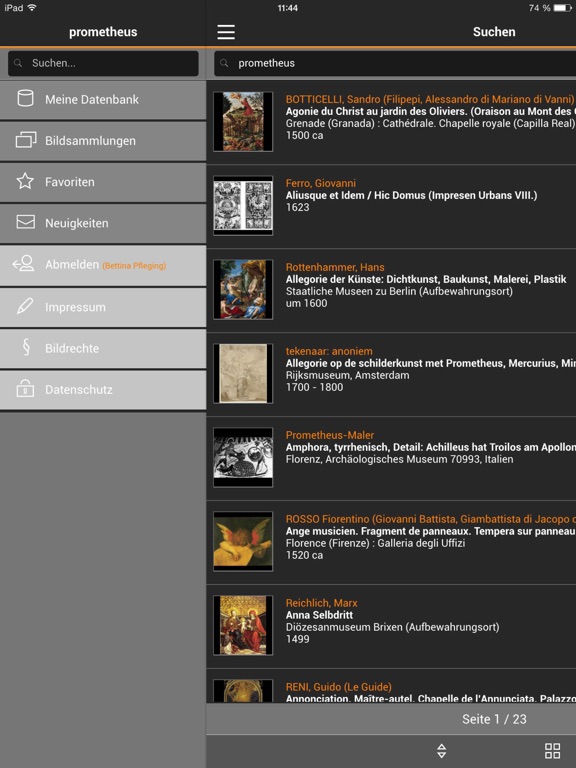Click the prometheus sidebar header title
The height and width of the screenshot is (768, 576).
(x=103, y=32)
